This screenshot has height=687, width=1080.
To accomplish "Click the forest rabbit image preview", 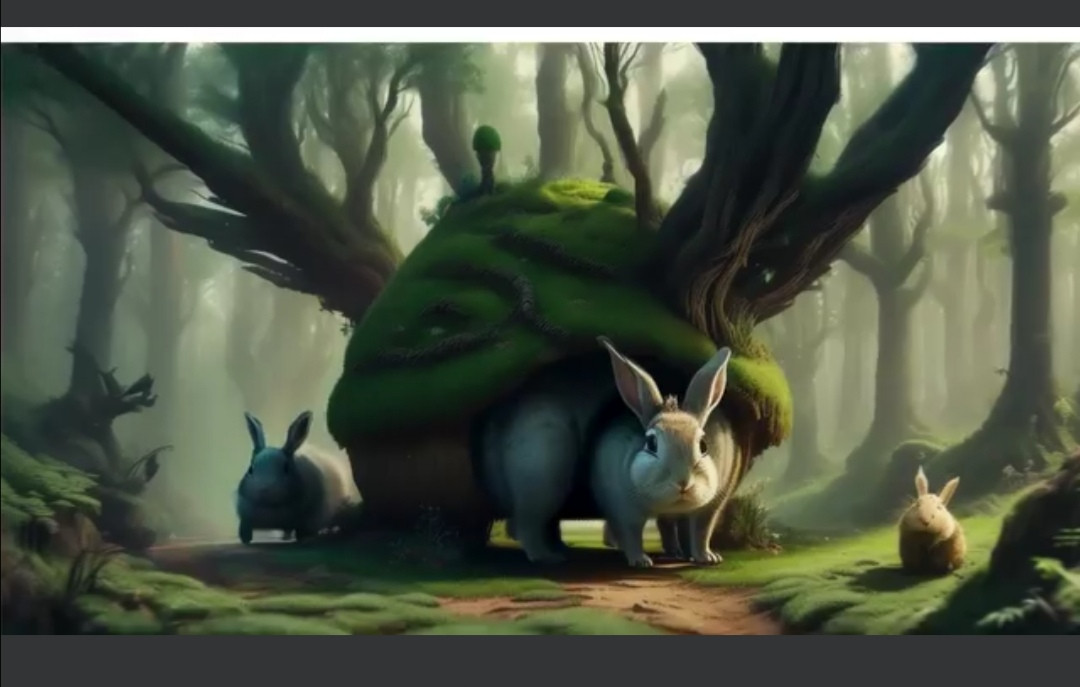I will pyautogui.click(x=540, y=338).
